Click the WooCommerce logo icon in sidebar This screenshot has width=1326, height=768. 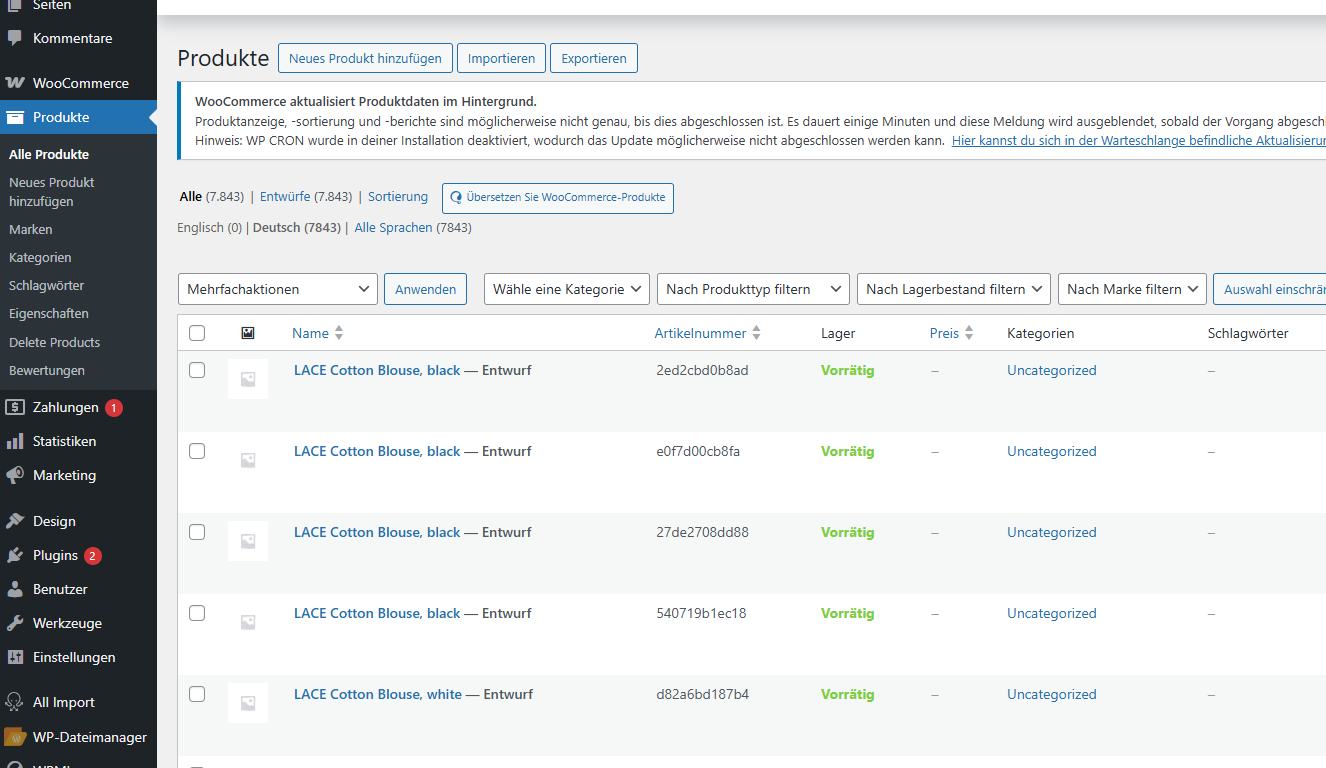(x=14, y=83)
